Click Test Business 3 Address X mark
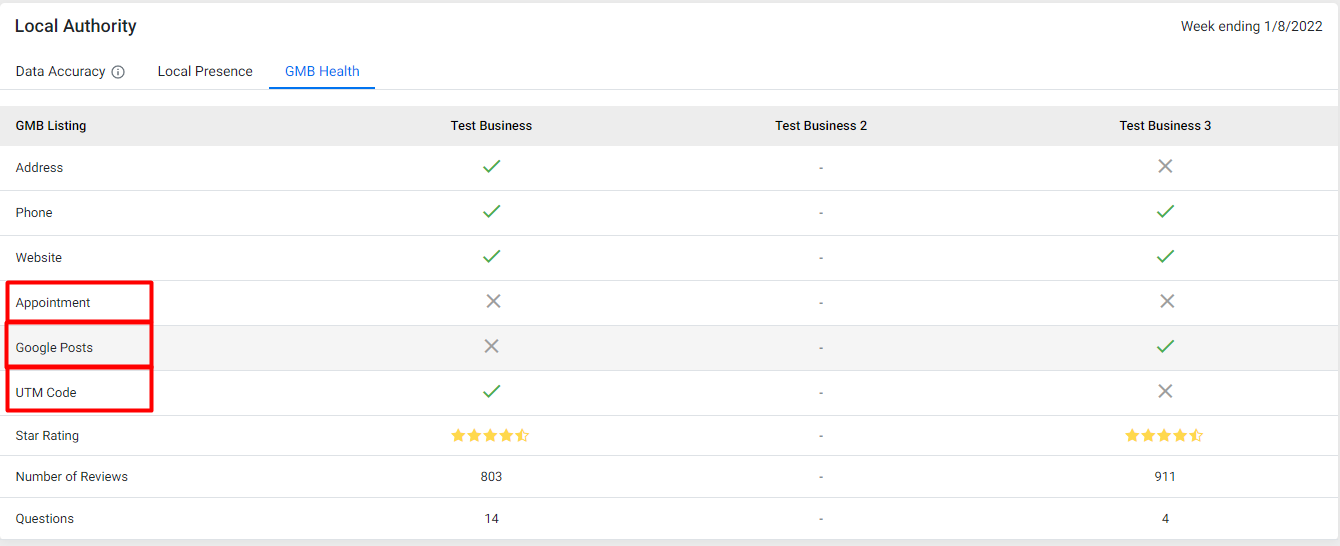 [x=1165, y=167]
